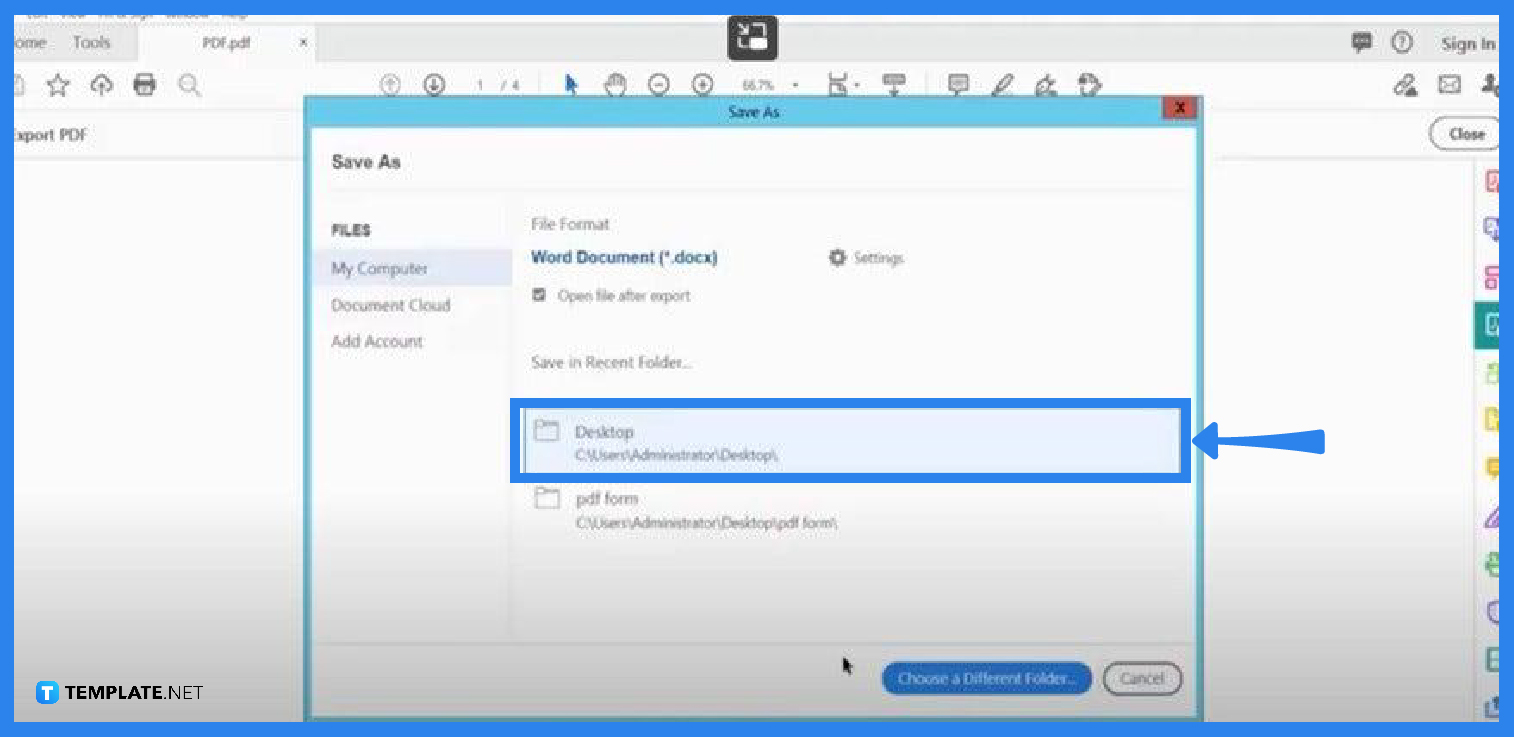Screen dimensions: 1514x737
Task: Switch to the Tools tab
Action: (x=91, y=42)
